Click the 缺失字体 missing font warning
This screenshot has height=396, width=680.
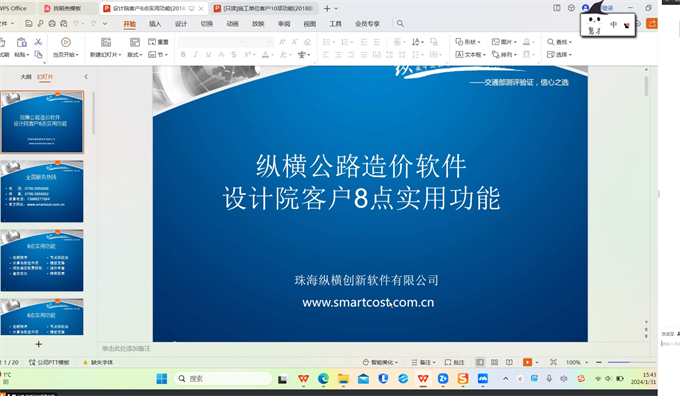pyautogui.click(x=98, y=362)
